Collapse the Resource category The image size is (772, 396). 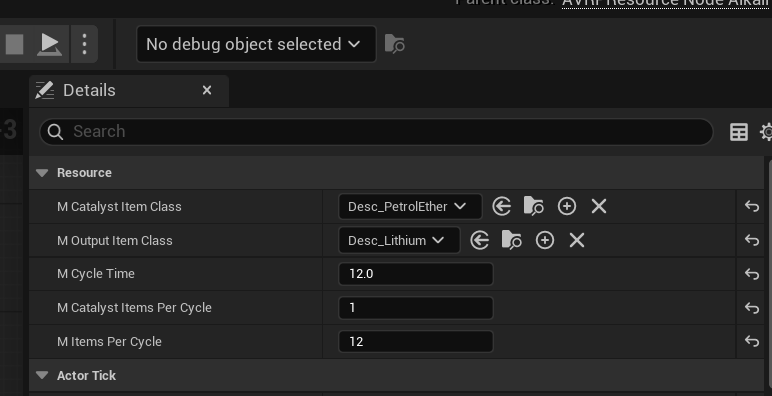tap(42, 173)
